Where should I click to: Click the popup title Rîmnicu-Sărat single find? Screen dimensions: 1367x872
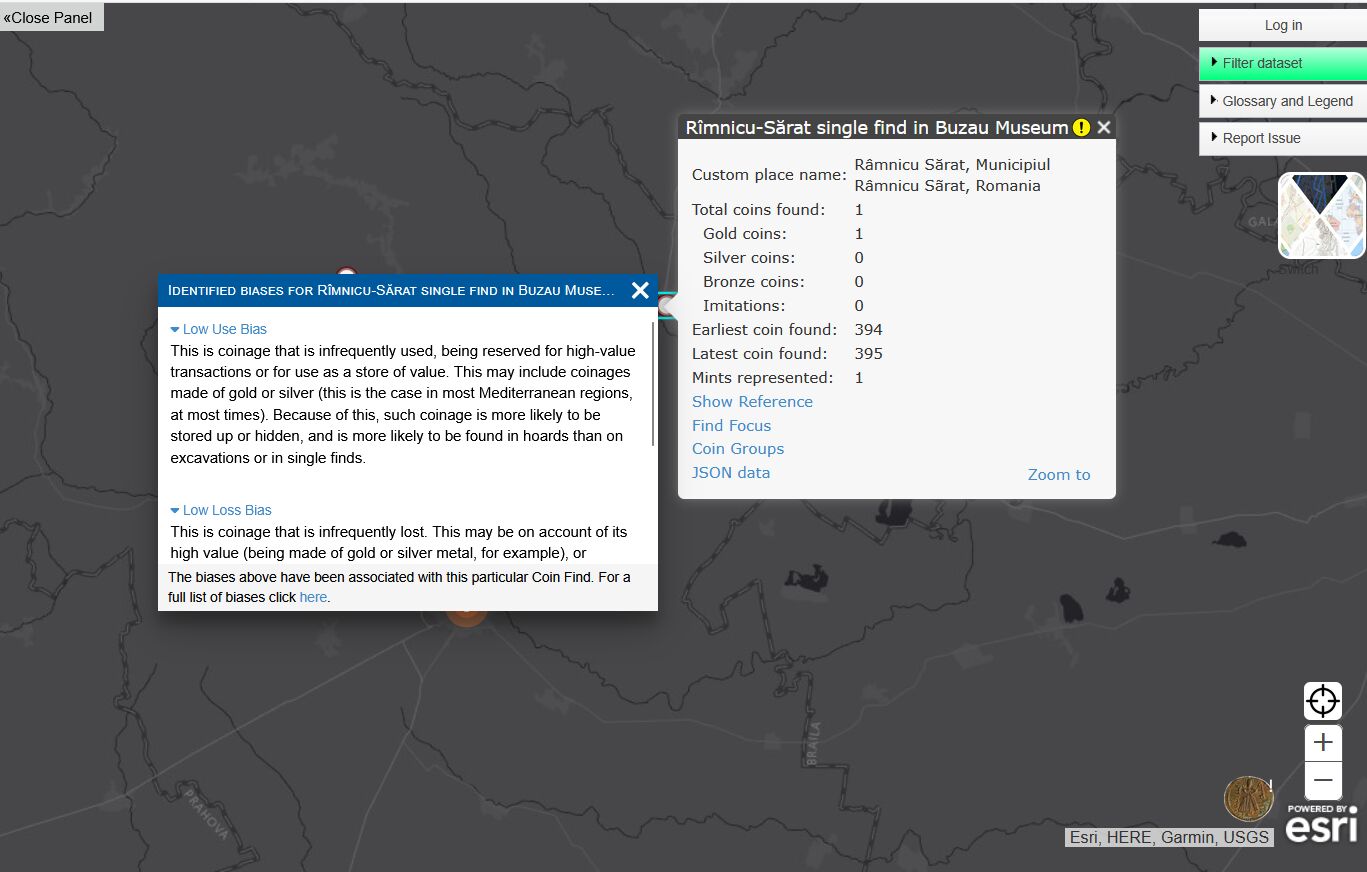point(877,127)
